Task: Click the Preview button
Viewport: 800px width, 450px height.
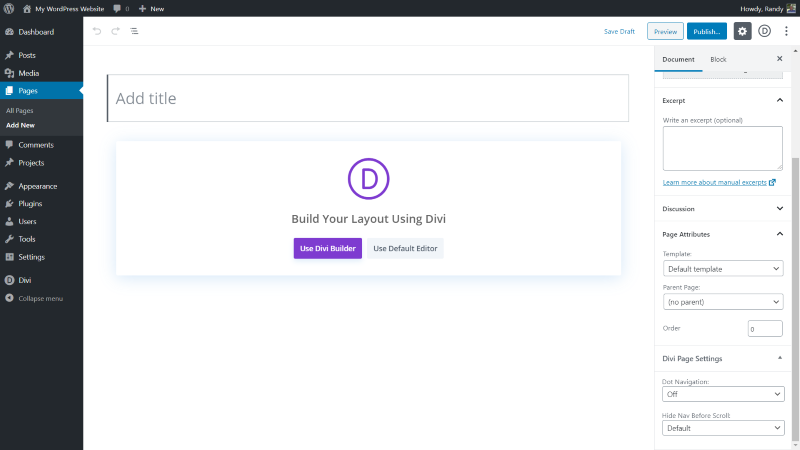Action: [665, 31]
